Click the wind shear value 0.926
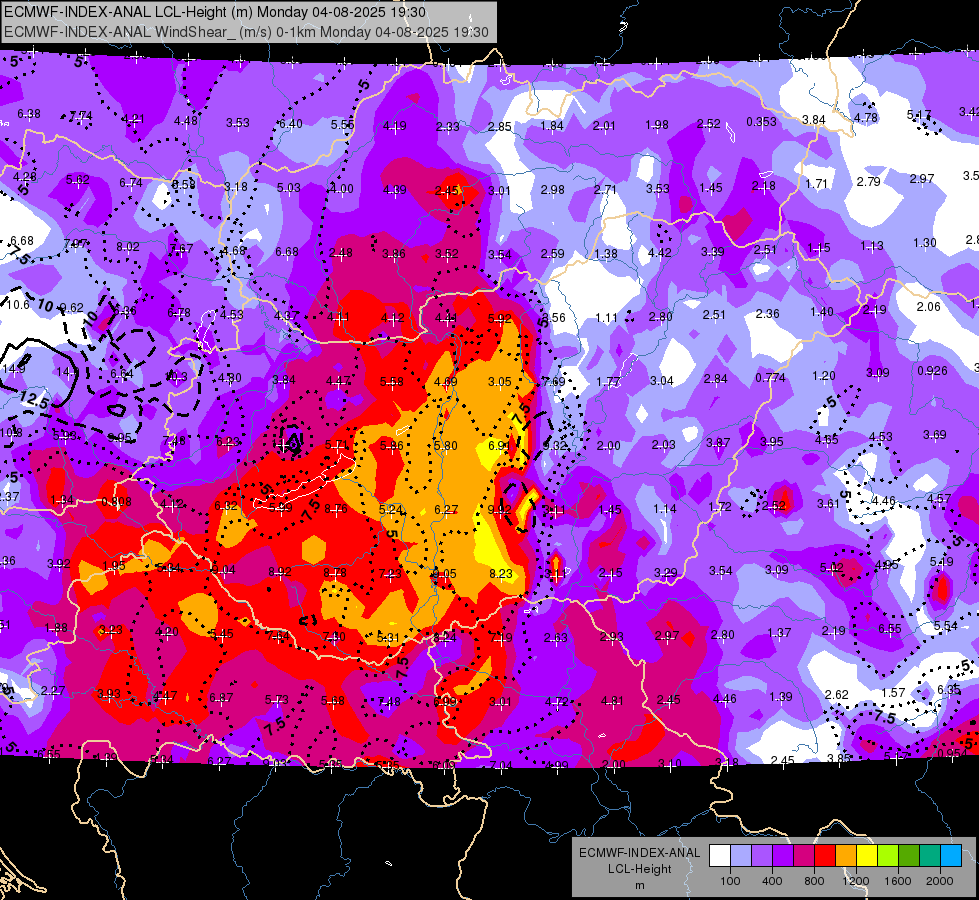 click(x=932, y=370)
